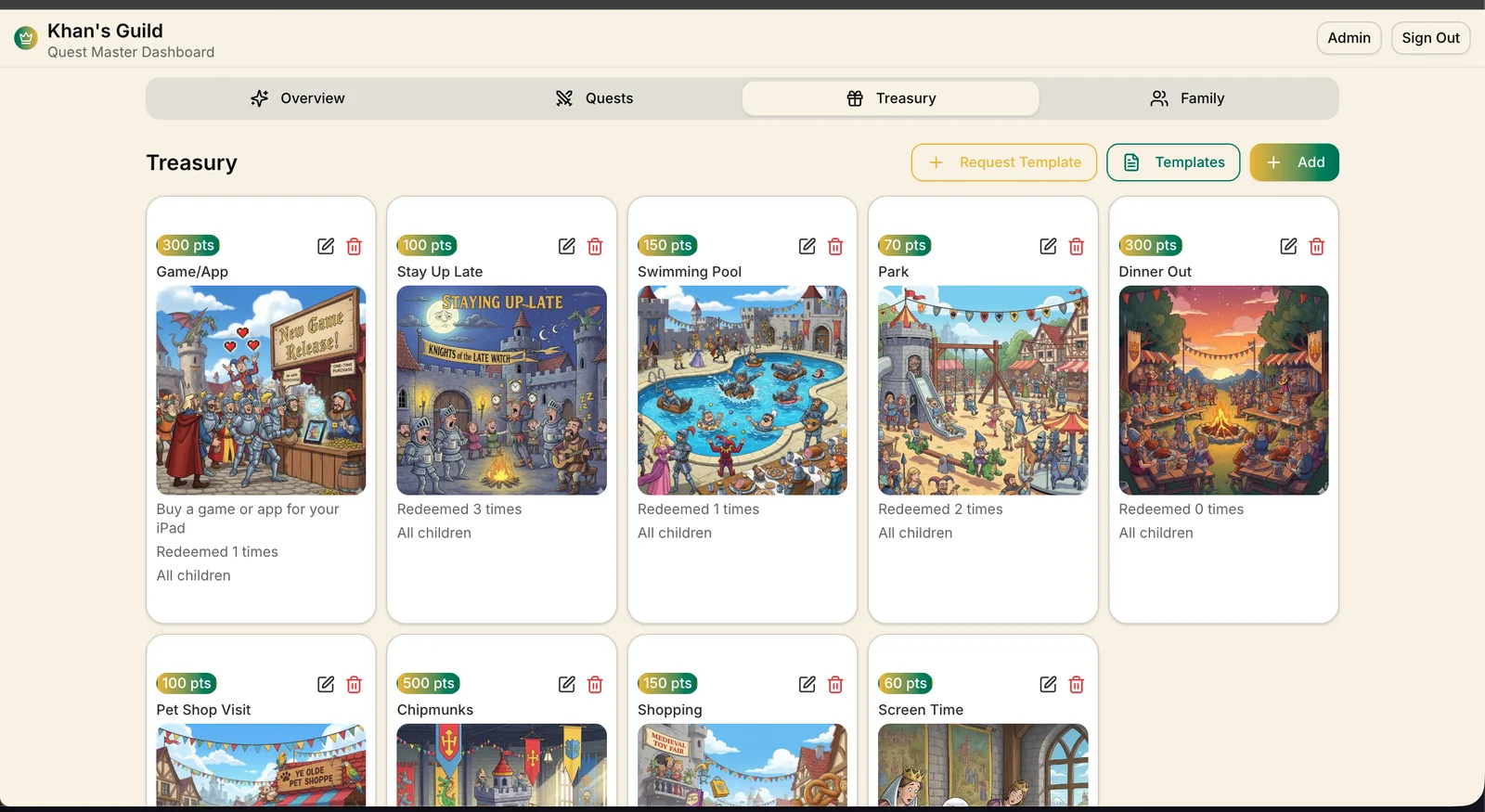The height and width of the screenshot is (812, 1485).
Task: Click the 70 pts badge on Park
Action: [x=905, y=245]
